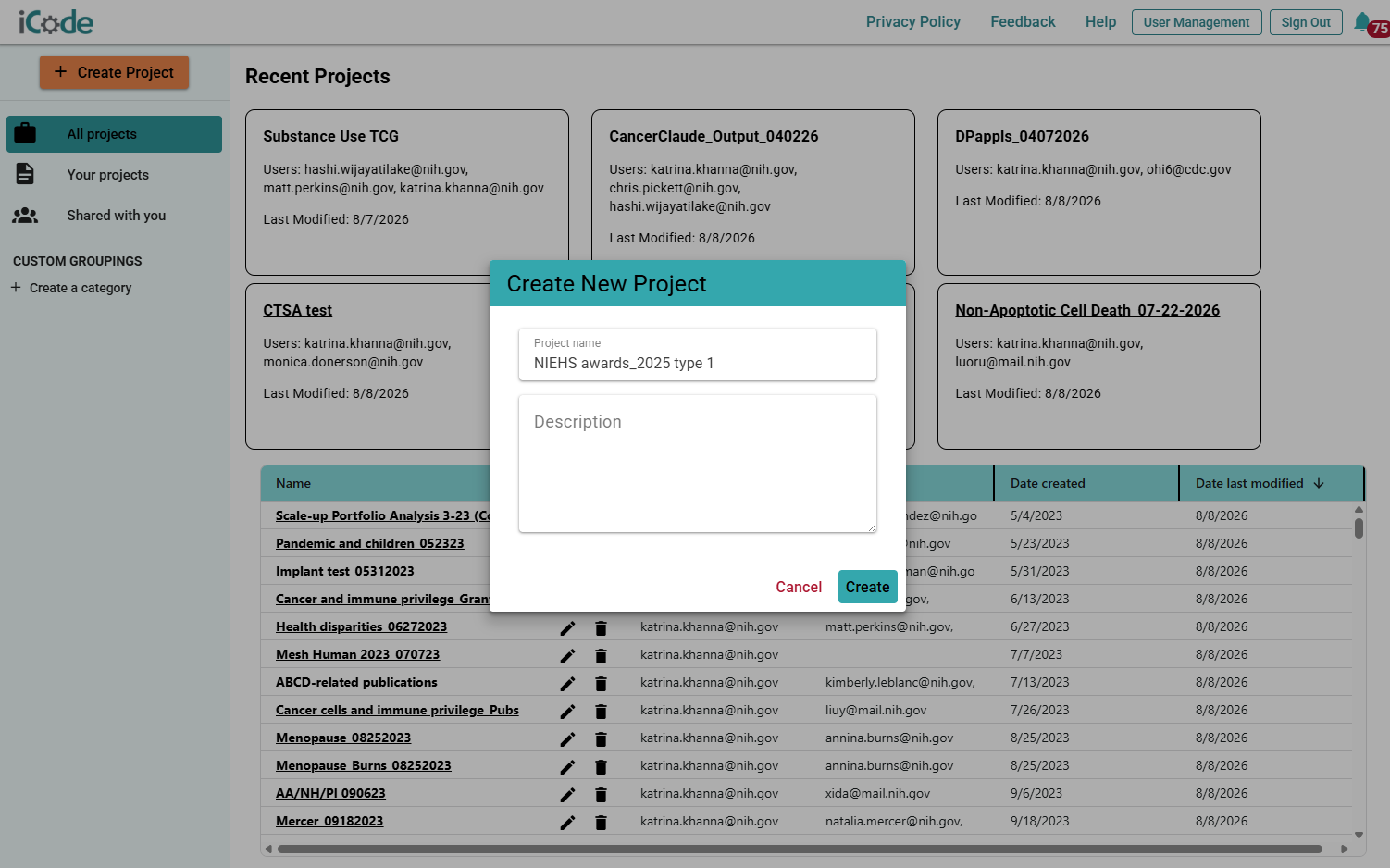Delete Menopause_Burns_08252023 trash icon
Image resolution: width=1390 pixels, height=868 pixels.
601,767
